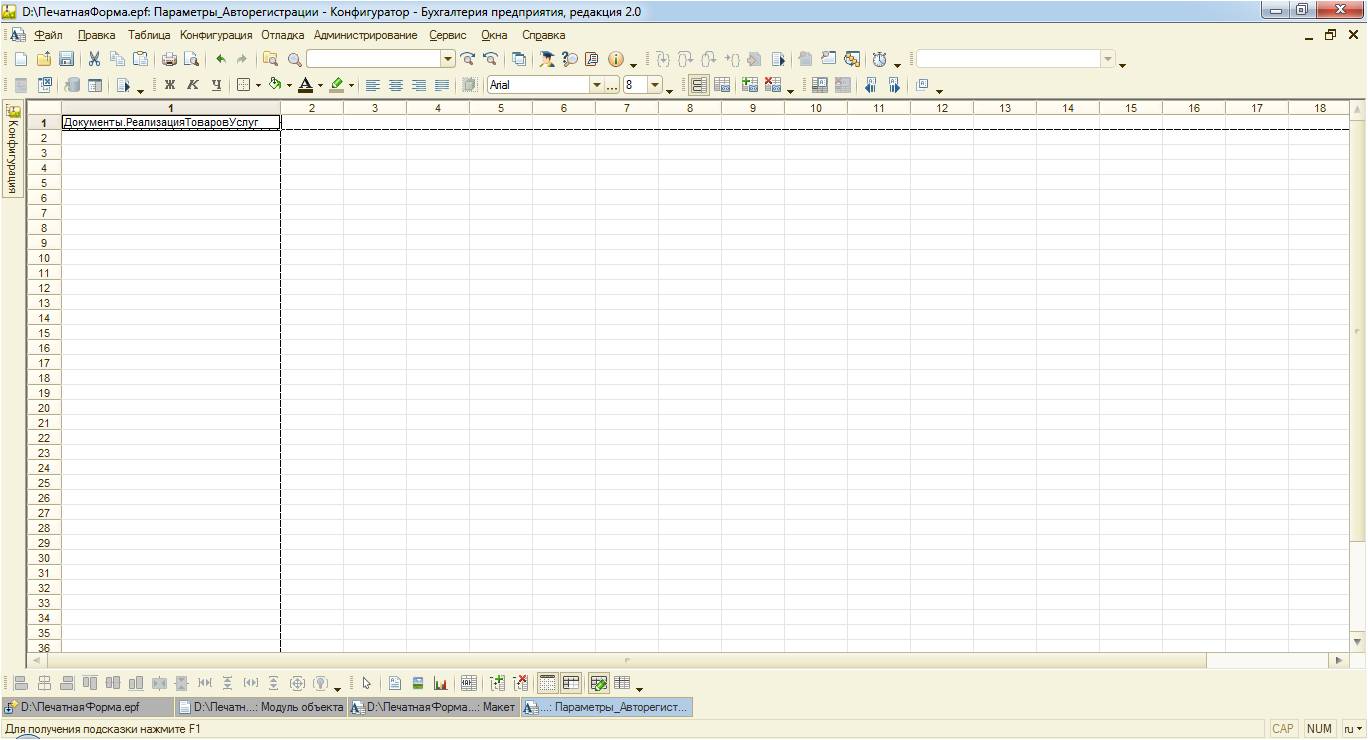
Task: Expand the empty combo box beside the clock icon
Action: pyautogui.click(x=1107, y=60)
